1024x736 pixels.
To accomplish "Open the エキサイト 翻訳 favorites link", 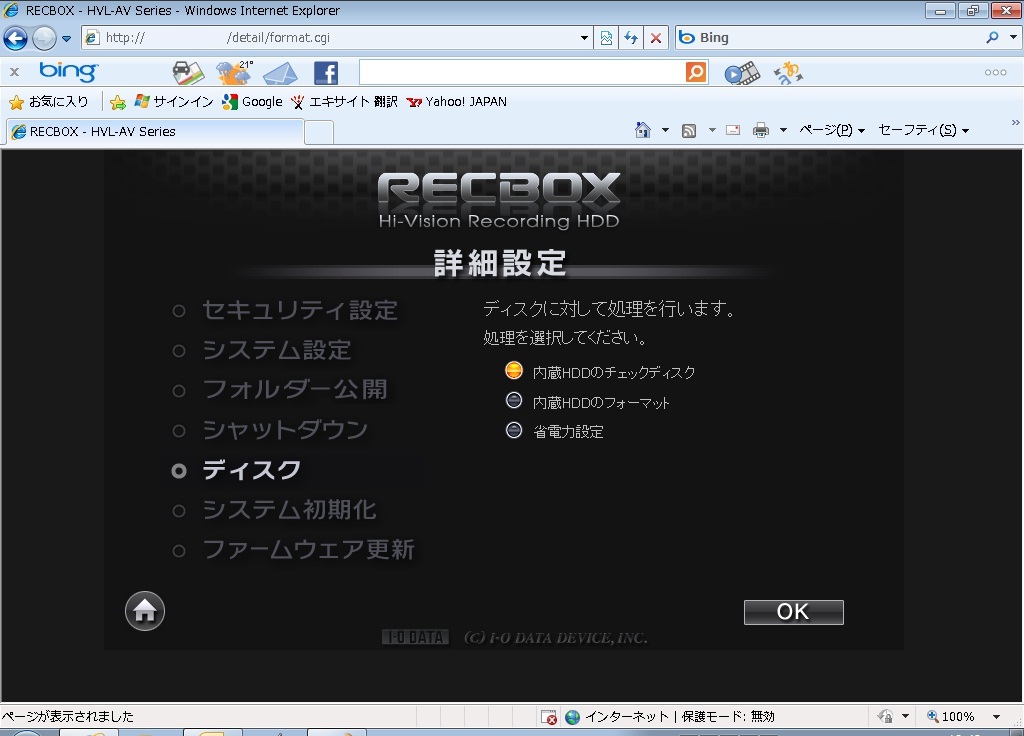I will coord(344,101).
